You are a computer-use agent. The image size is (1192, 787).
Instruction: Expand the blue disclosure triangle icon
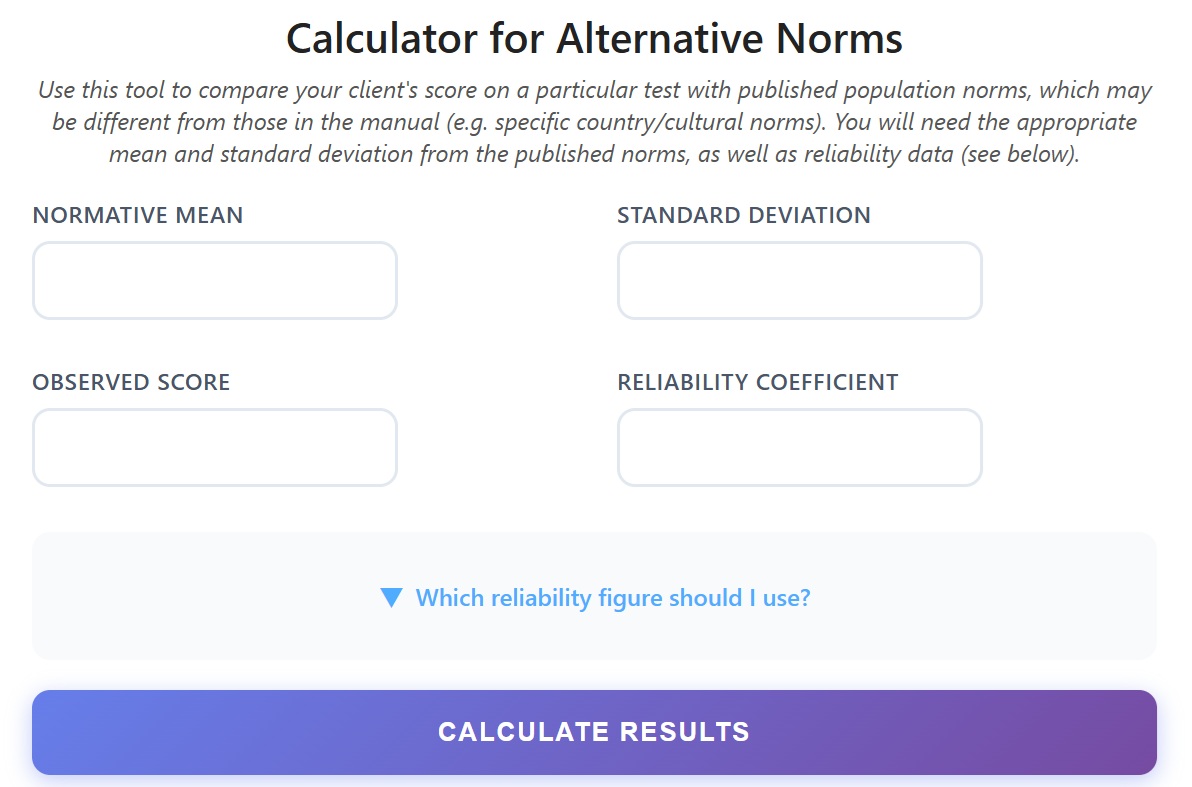click(x=392, y=598)
